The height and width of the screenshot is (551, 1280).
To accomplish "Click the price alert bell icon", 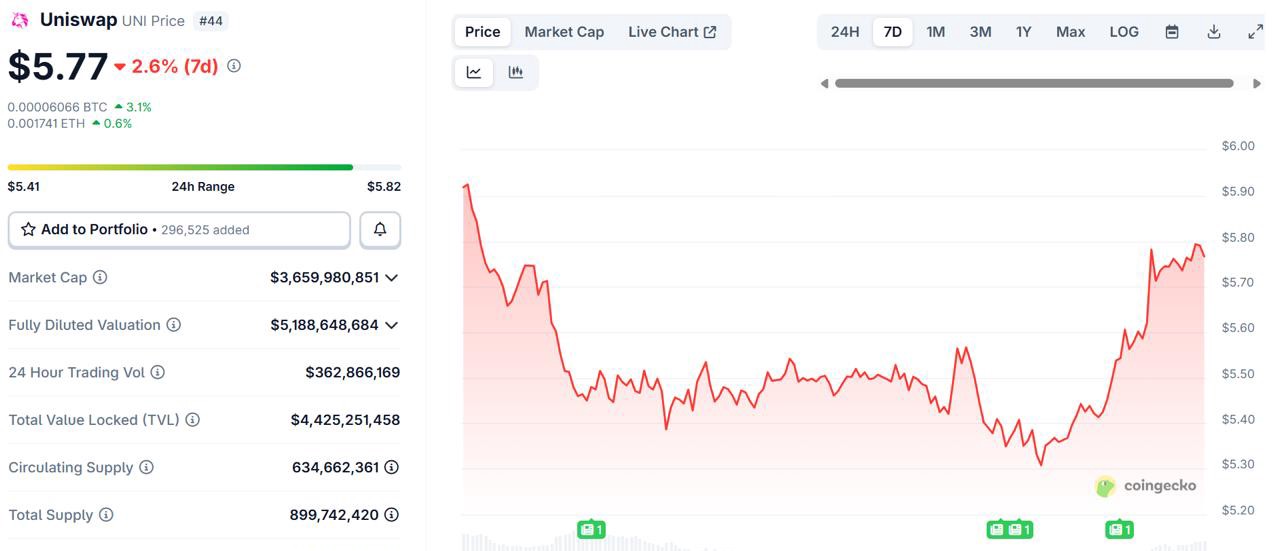I will pos(380,230).
